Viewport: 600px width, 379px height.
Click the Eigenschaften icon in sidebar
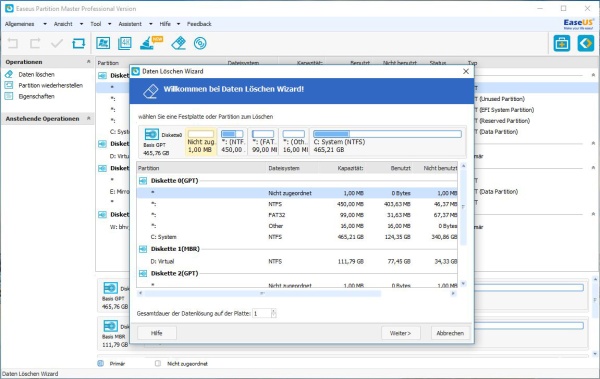(x=9, y=96)
